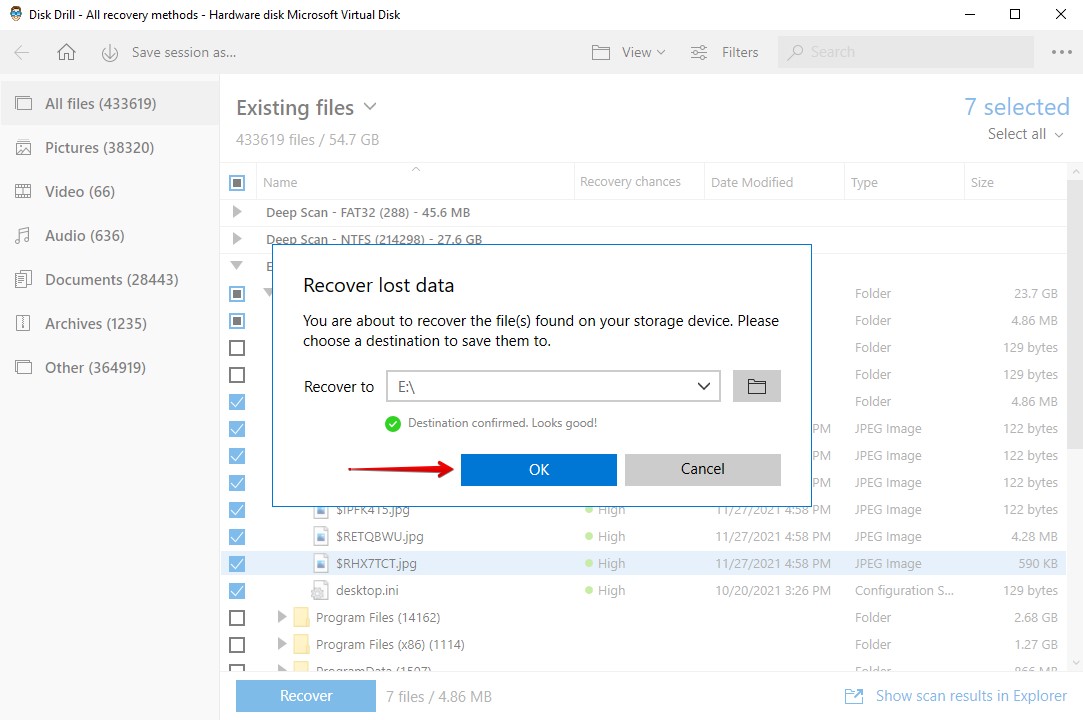Select Documents (28443) category
Screen dimensions: 1083x720
point(110,280)
